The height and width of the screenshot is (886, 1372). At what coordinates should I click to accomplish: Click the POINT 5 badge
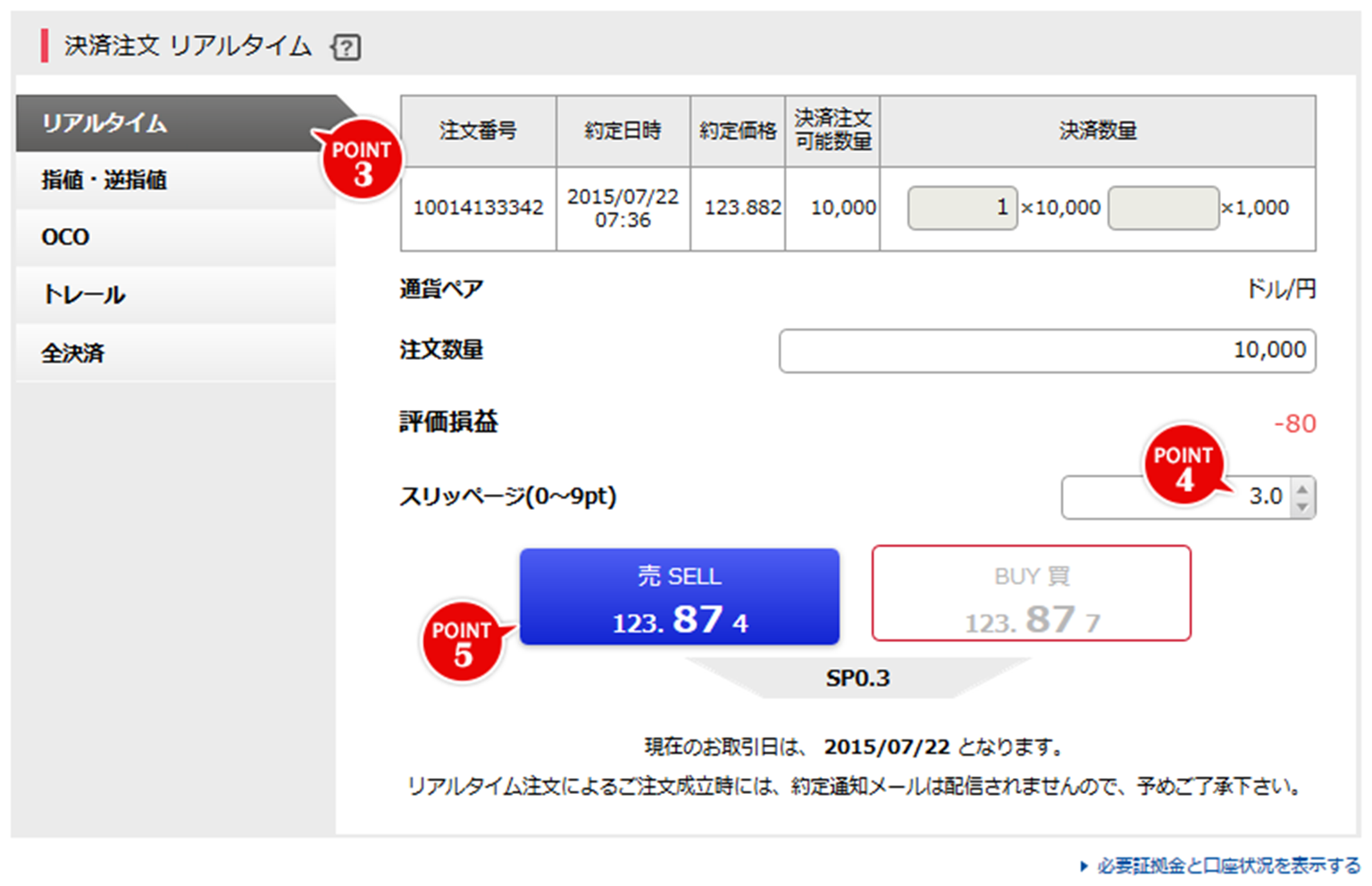pos(464,642)
